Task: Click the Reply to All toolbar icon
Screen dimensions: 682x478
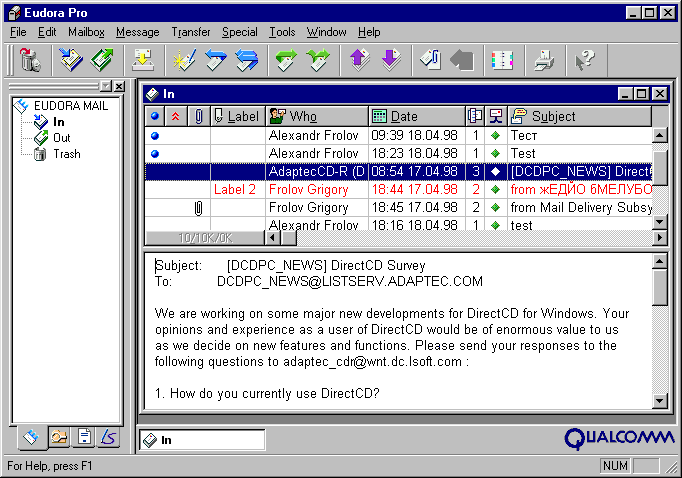Action: point(247,60)
